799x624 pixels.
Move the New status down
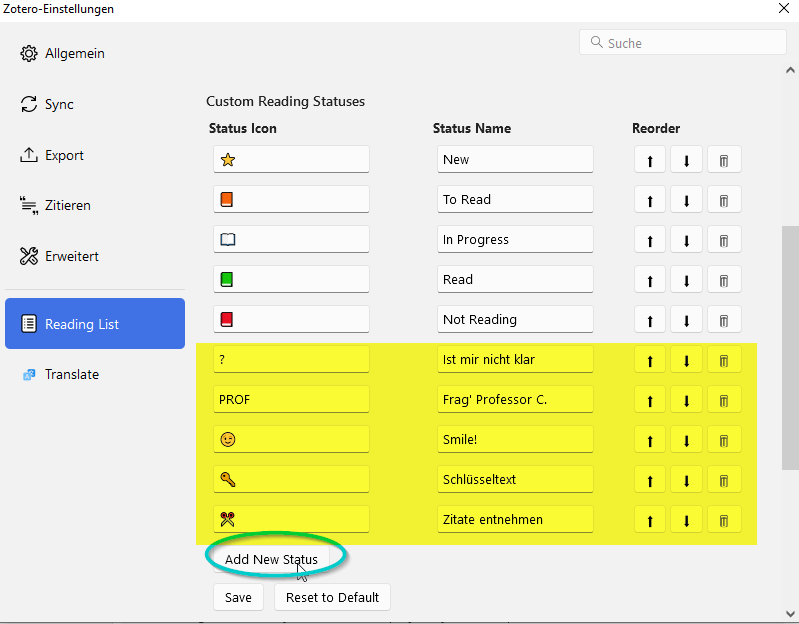pos(686,160)
